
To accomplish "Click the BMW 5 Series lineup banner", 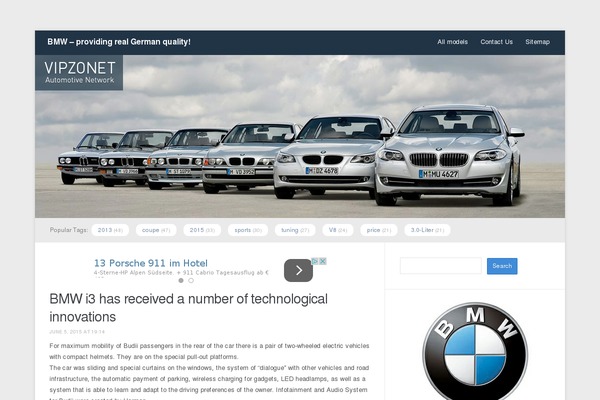I will point(300,136).
